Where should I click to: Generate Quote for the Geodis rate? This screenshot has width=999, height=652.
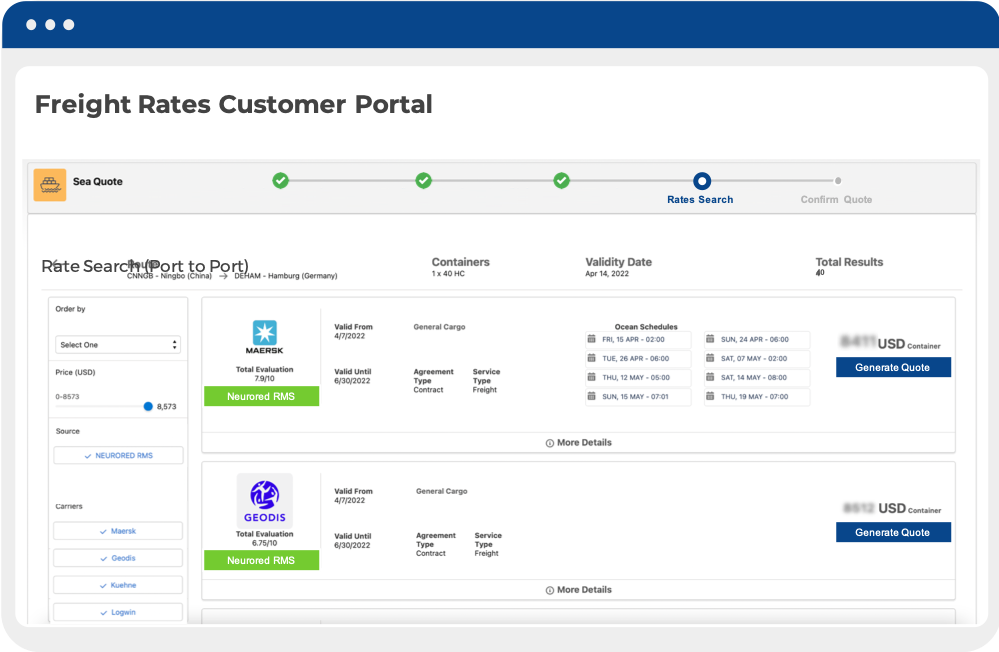click(893, 532)
